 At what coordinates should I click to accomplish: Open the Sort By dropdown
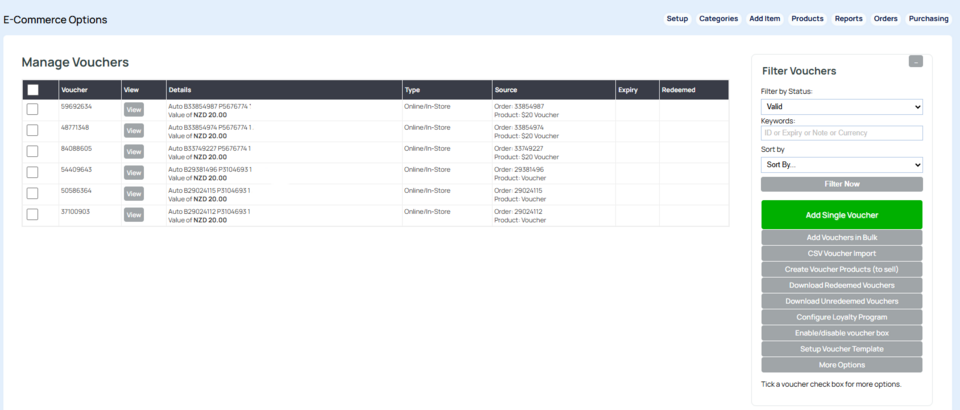tap(842, 165)
